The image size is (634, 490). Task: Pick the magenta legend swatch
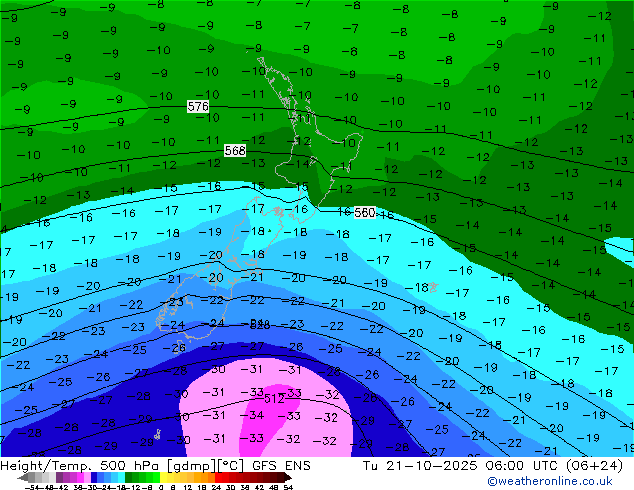coord(80,477)
